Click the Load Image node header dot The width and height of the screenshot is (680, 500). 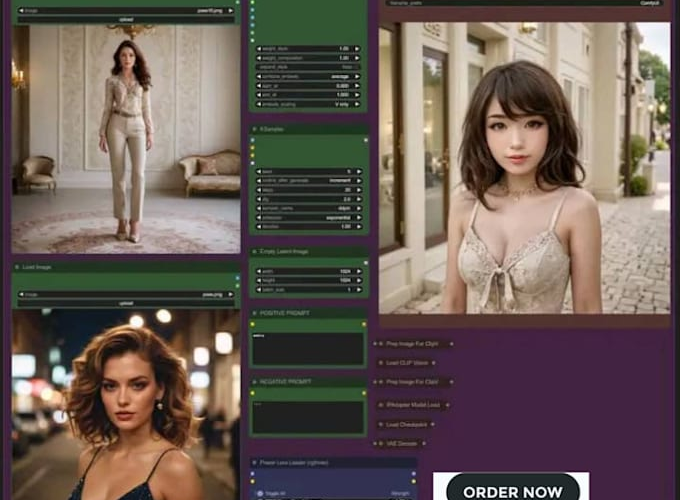[17, 268]
